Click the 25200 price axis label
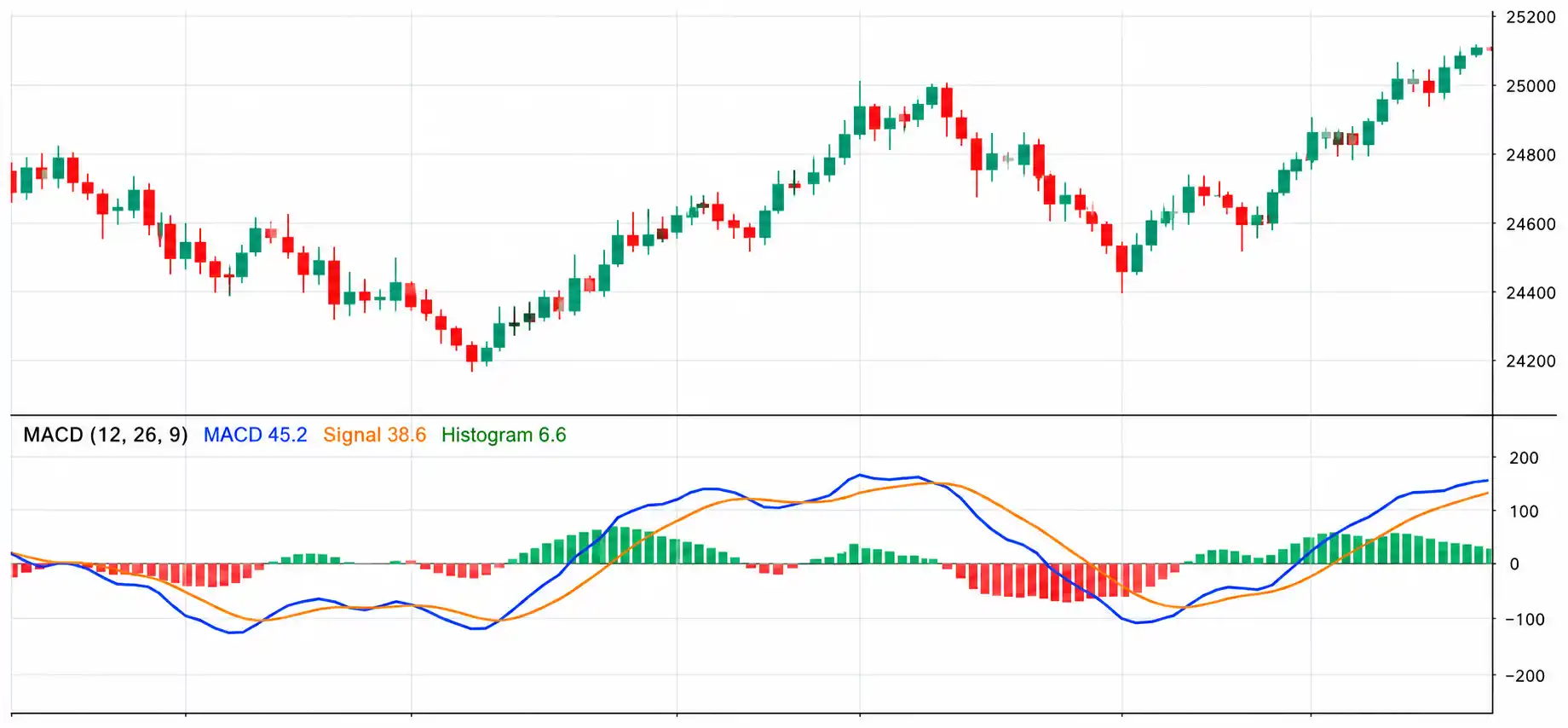Viewport: 1568px width, 728px height. pyautogui.click(x=1531, y=17)
